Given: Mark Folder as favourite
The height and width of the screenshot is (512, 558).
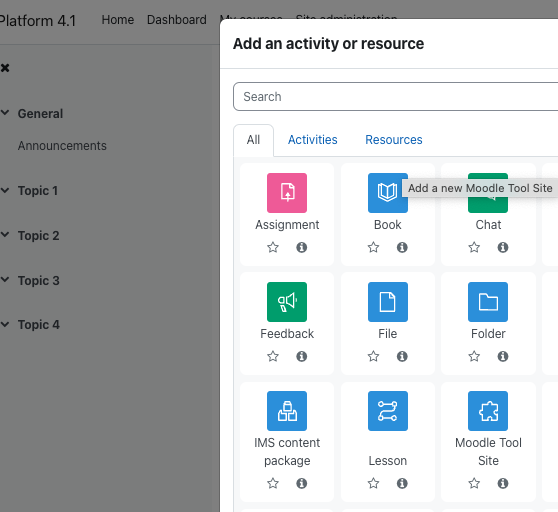Looking at the screenshot, I should coord(474,356).
